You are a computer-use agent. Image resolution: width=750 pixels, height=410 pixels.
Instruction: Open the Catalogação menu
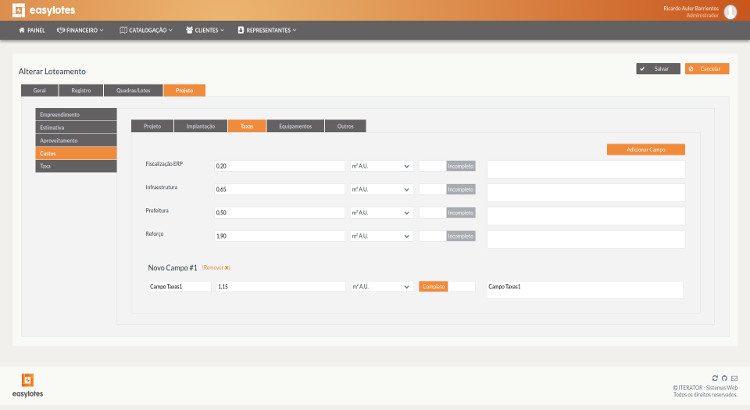tap(146, 30)
